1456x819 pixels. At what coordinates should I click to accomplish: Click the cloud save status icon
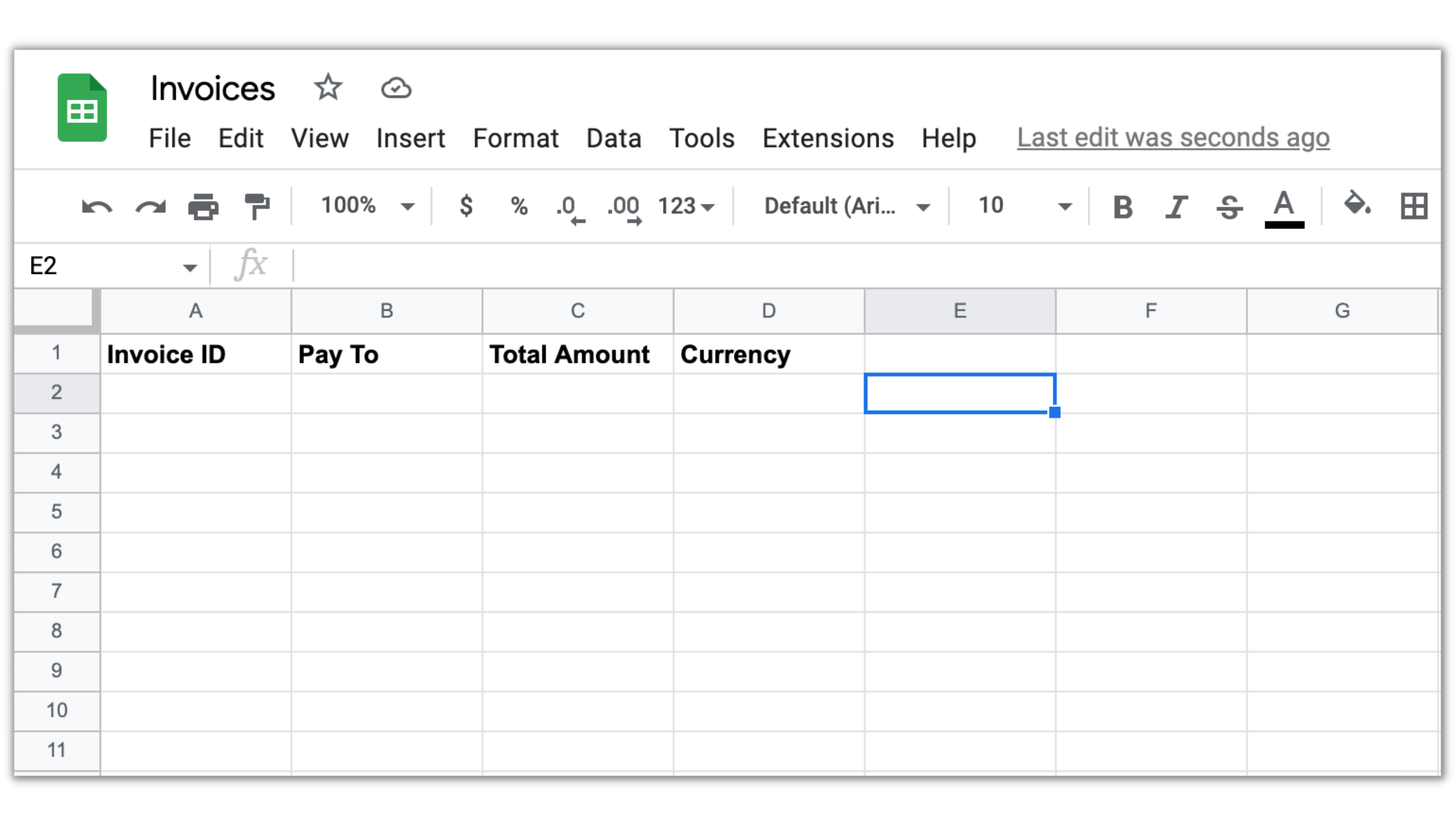coord(396,88)
